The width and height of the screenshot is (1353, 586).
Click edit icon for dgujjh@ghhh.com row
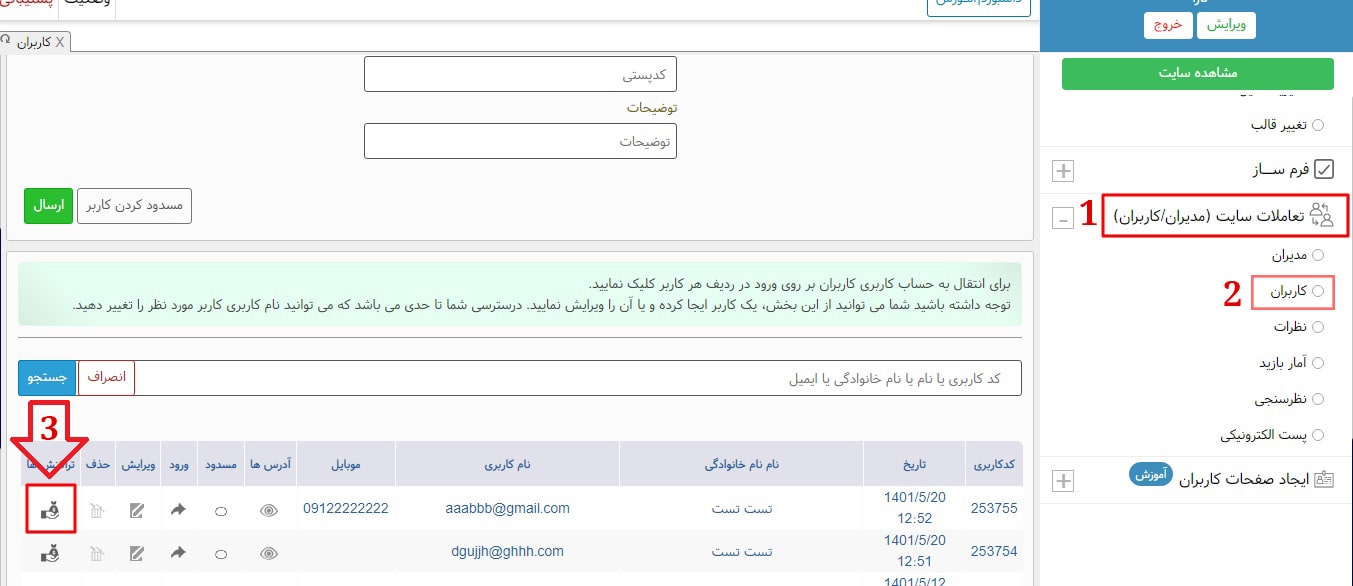click(x=137, y=552)
